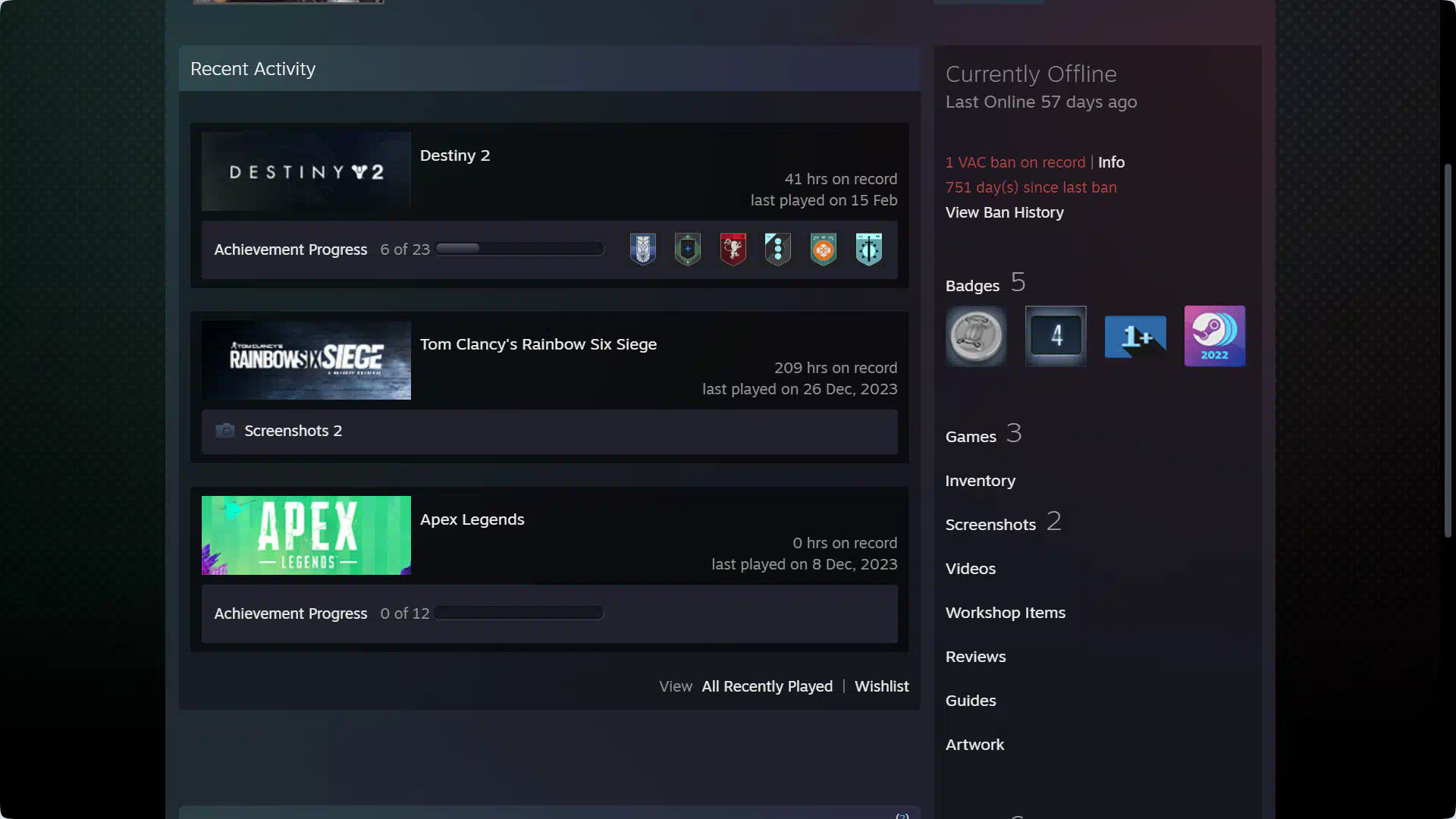Screen dimensions: 1456x819
Task: Click the 'Recent Activity' header
Action: click(x=253, y=69)
